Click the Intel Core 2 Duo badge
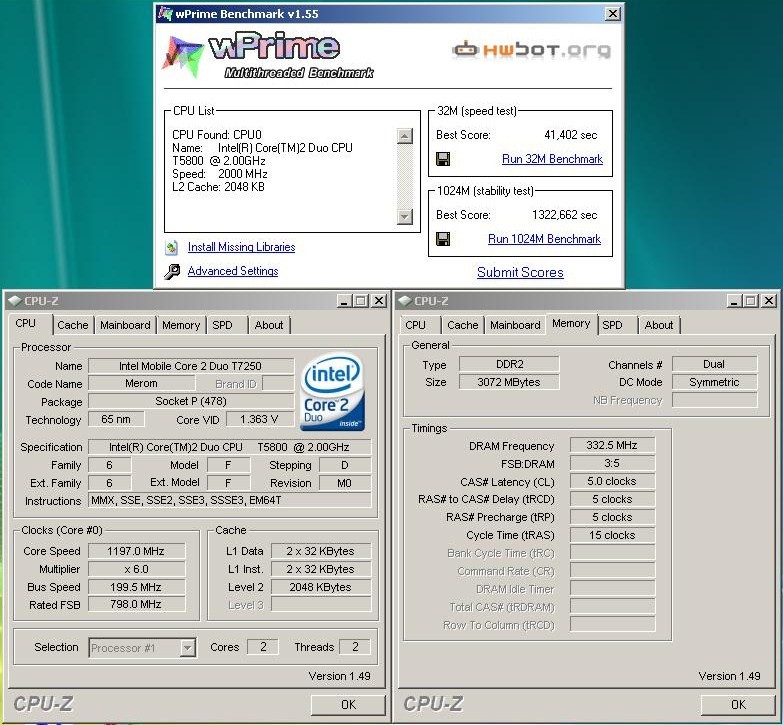Viewport: 783px width, 725px height. 332,393
